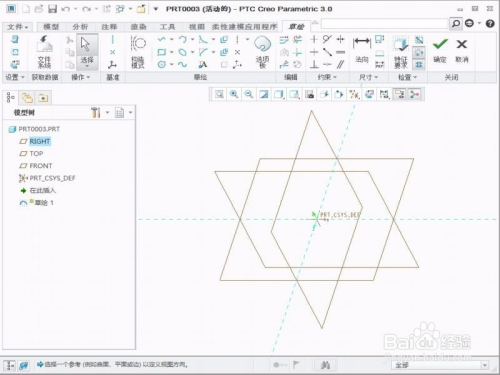
Task: Switch to the Render (渲染) ribbon tab
Action: pos(139,27)
